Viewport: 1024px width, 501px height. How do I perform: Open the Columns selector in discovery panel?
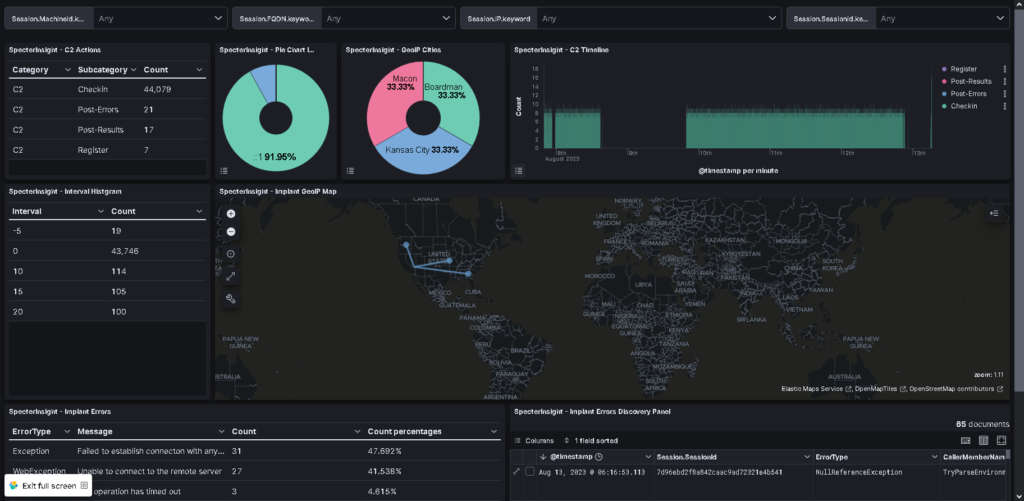[x=534, y=441]
